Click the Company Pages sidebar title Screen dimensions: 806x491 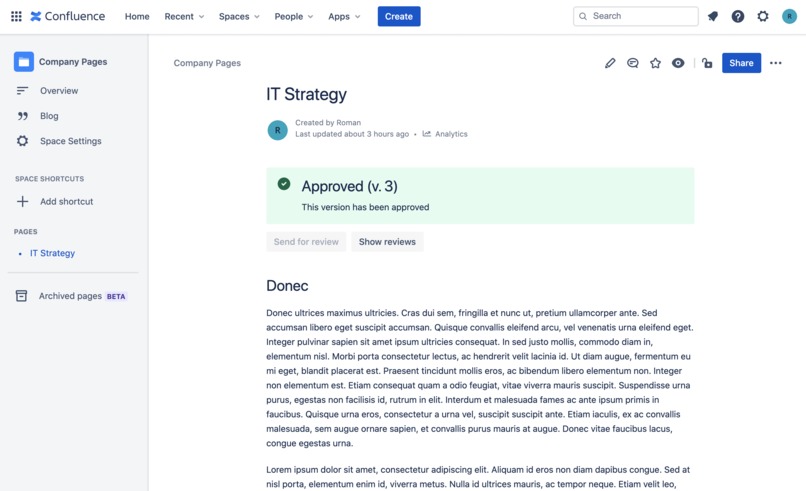pos(73,62)
